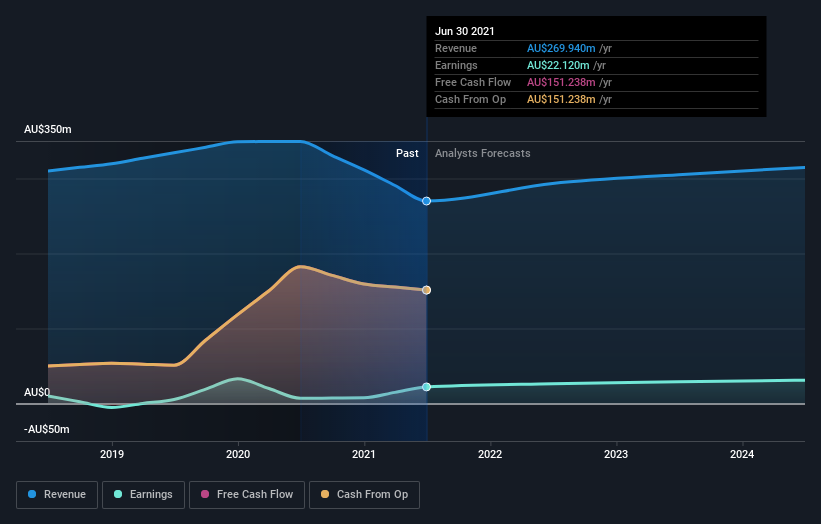This screenshot has width=821, height=524.
Task: Click the Revenue row label in tooltip
Action: pos(456,48)
